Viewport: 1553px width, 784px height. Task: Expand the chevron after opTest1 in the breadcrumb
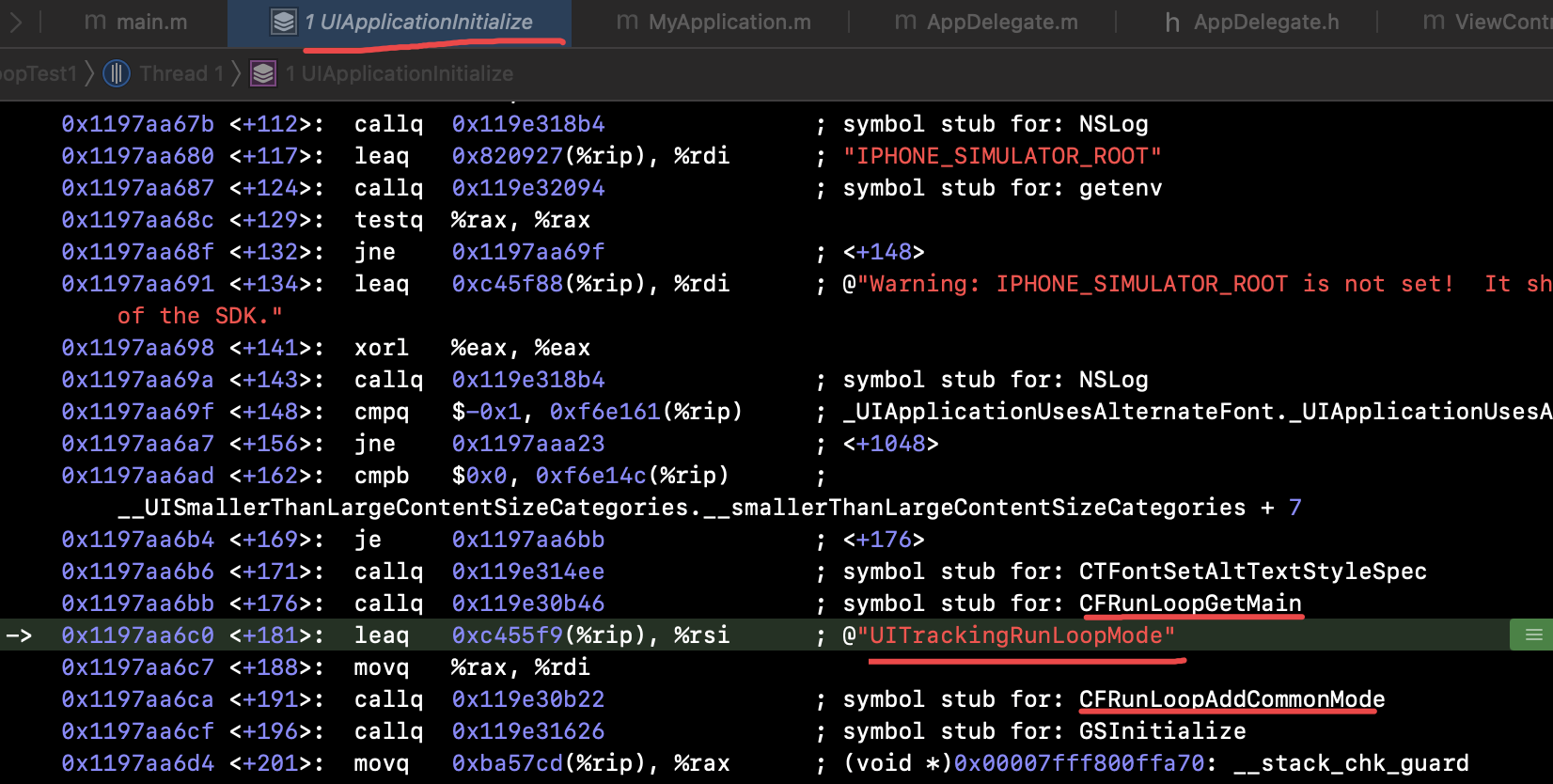click(x=89, y=73)
